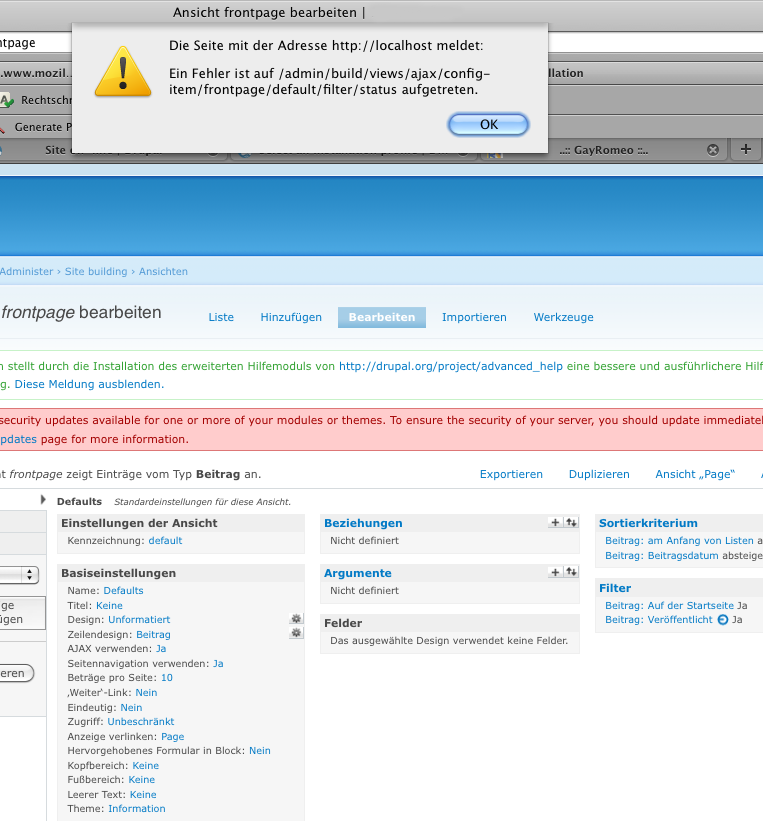Image resolution: width=763 pixels, height=821 pixels.
Task: Open a new browser tab
Action: 745,149
